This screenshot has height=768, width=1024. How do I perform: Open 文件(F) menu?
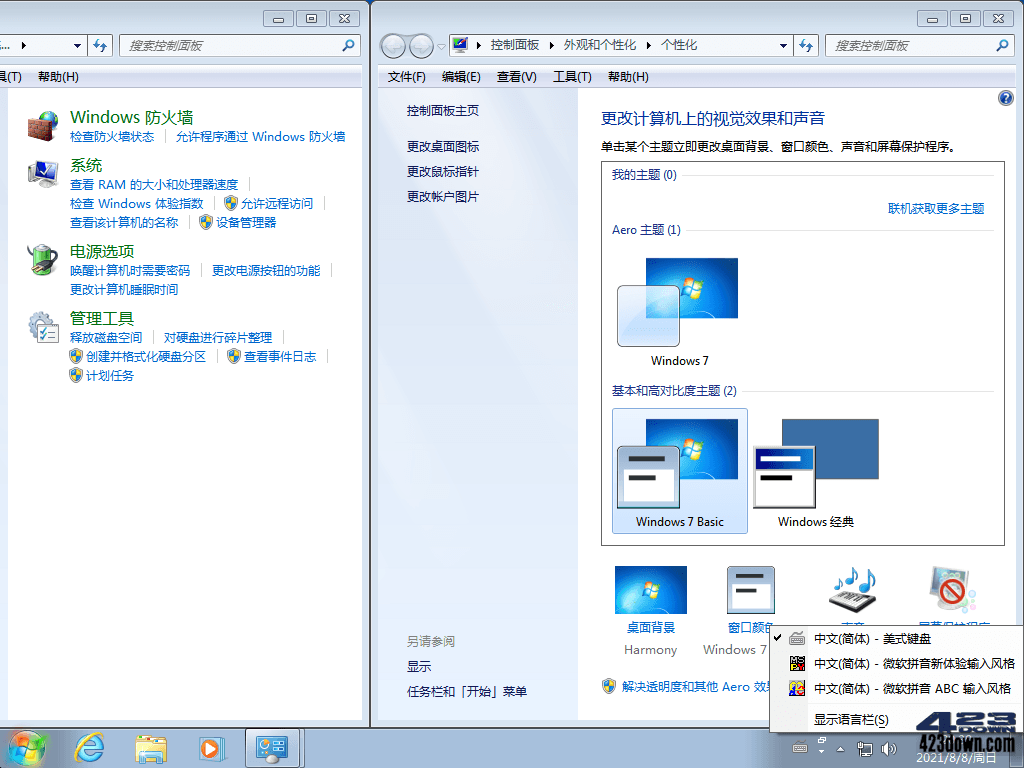(x=406, y=76)
